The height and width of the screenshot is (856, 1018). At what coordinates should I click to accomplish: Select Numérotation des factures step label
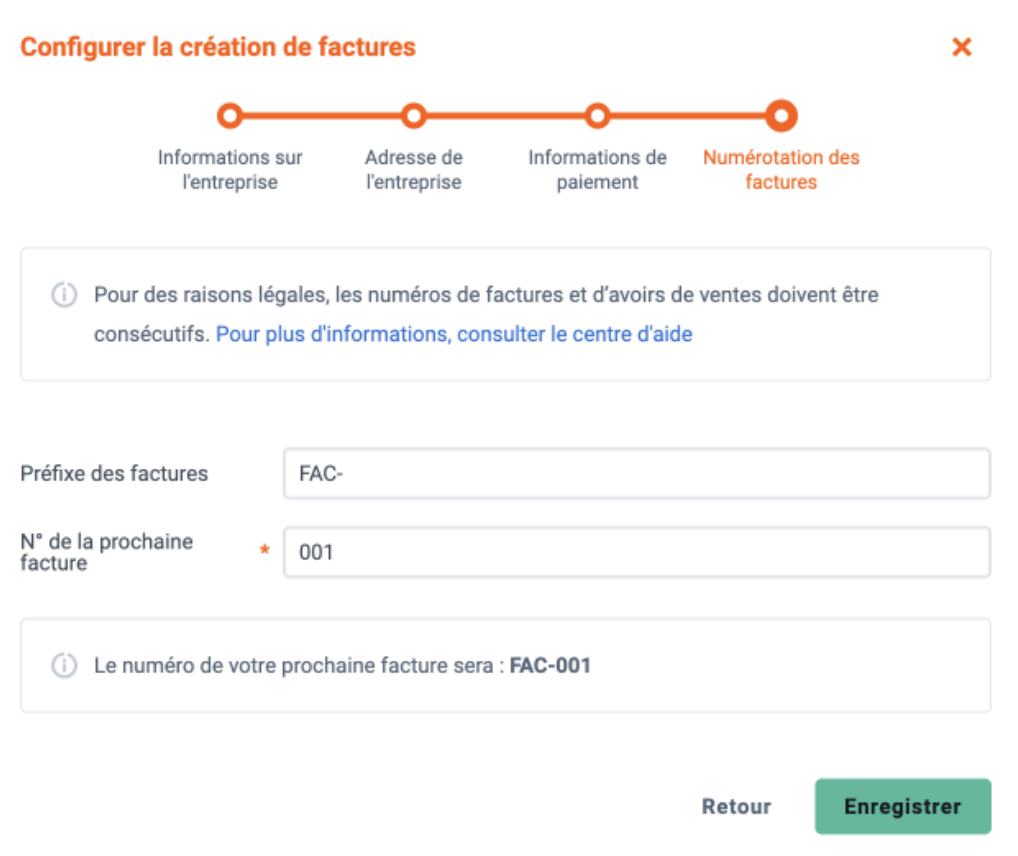click(x=781, y=170)
